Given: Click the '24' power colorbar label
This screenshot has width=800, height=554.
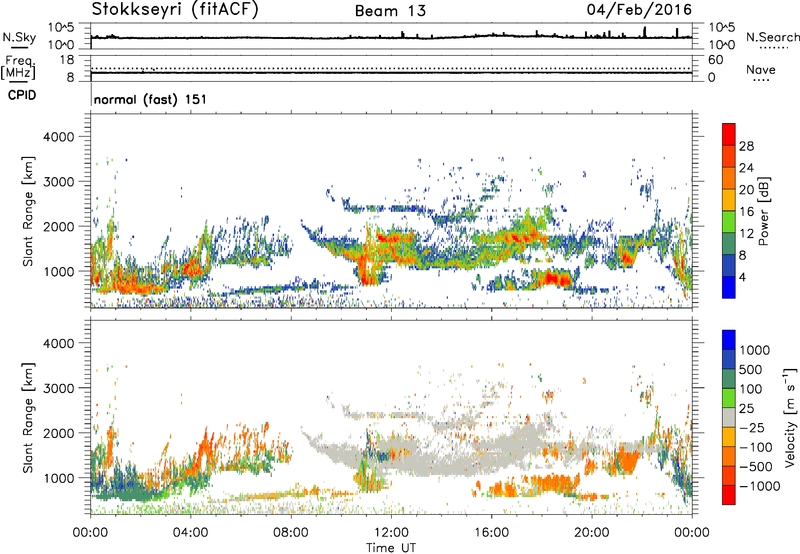Looking at the screenshot, I should coord(746,168).
